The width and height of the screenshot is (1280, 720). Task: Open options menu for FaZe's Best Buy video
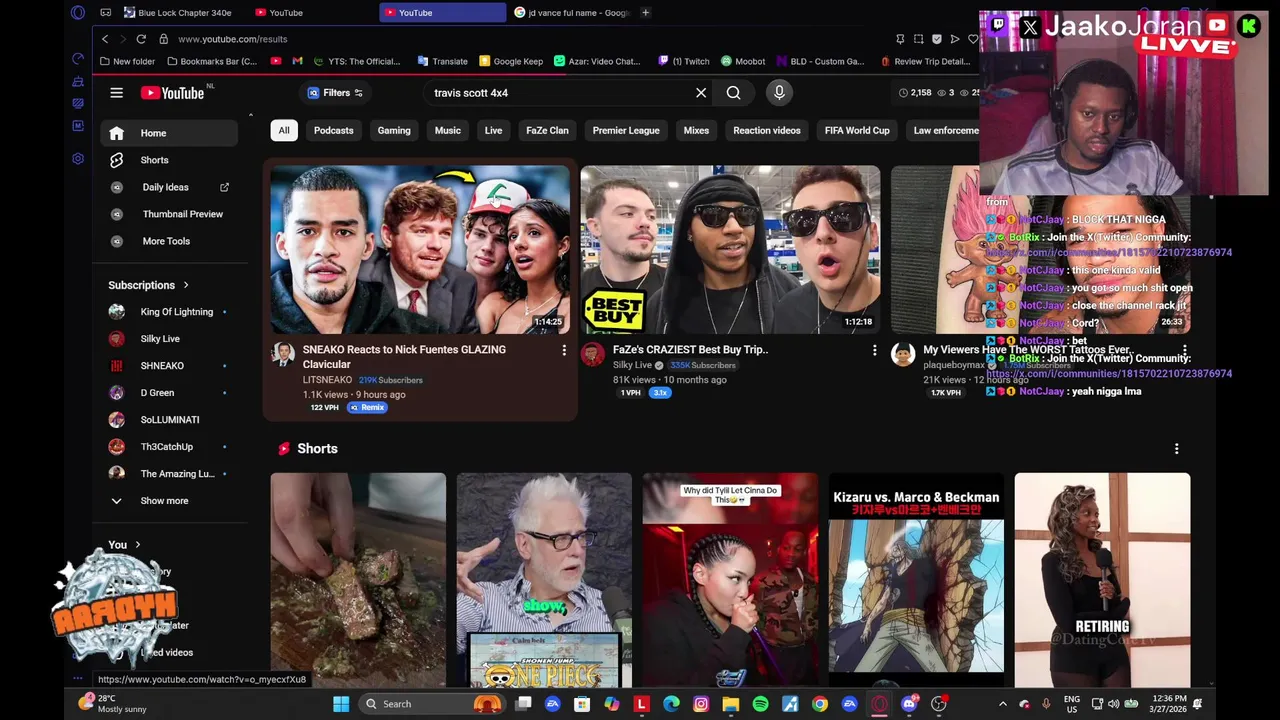click(x=874, y=350)
